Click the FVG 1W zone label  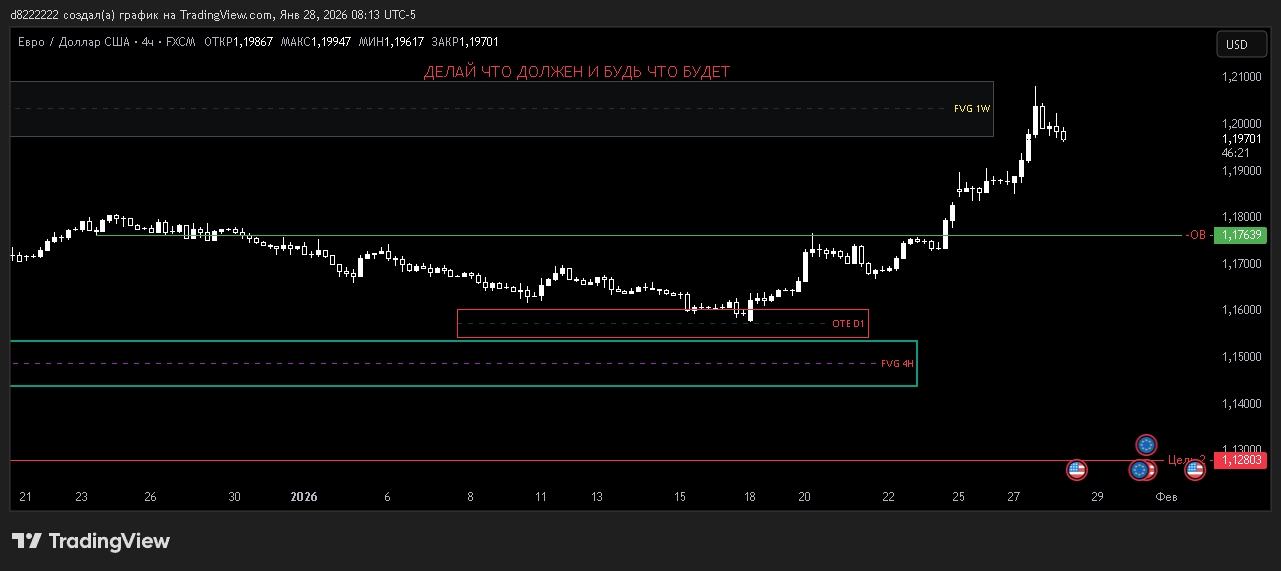point(971,108)
